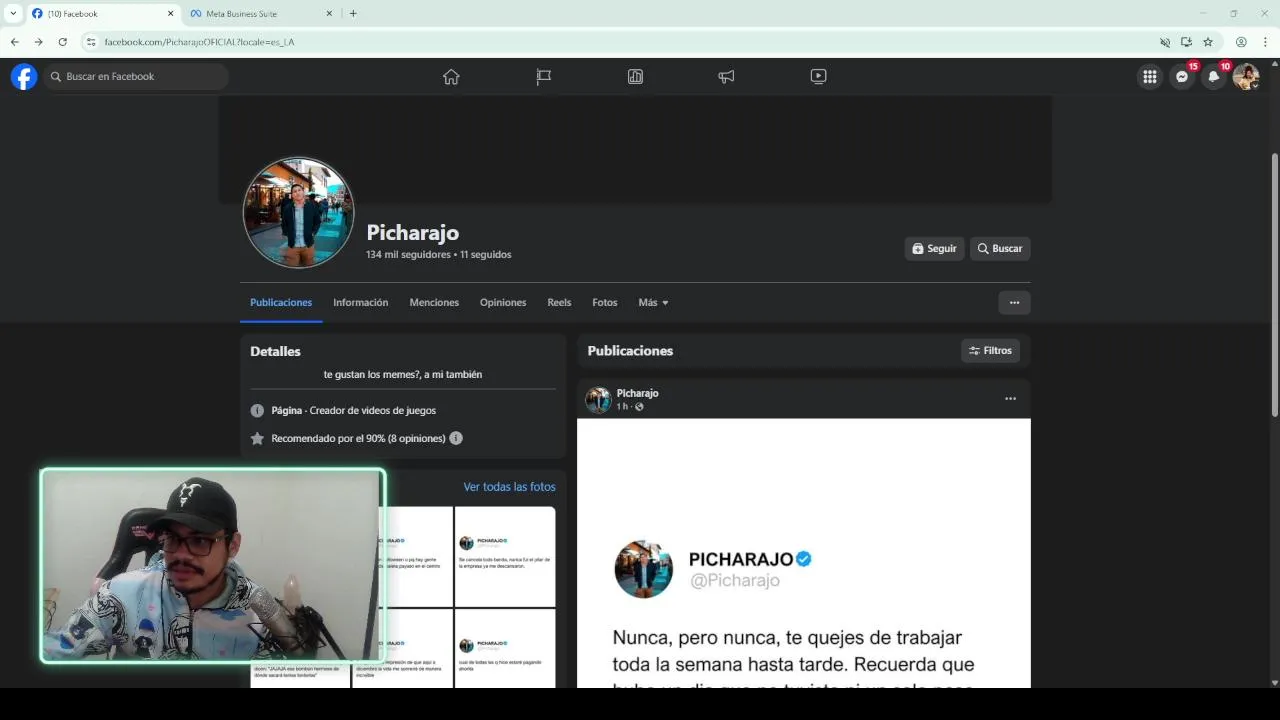Open the Filtros button for posts
The height and width of the screenshot is (720, 1280).
pos(990,351)
